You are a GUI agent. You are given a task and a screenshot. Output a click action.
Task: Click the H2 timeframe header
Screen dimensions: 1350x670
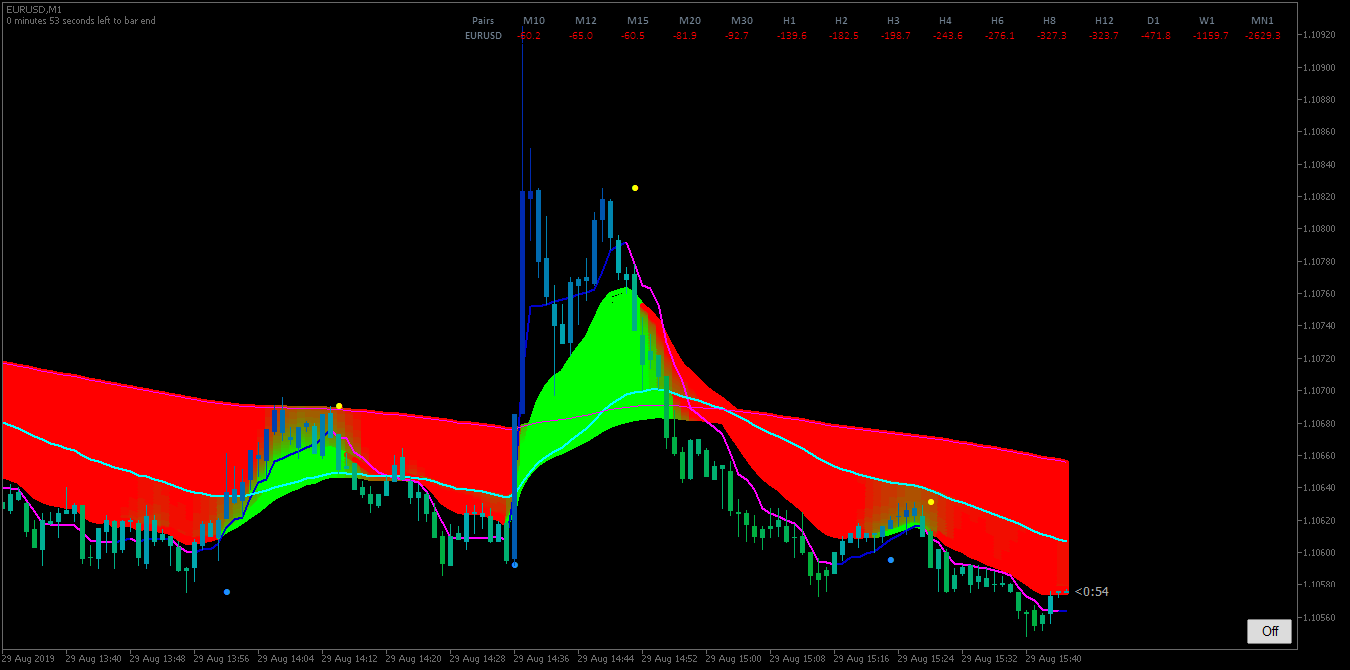pos(842,20)
